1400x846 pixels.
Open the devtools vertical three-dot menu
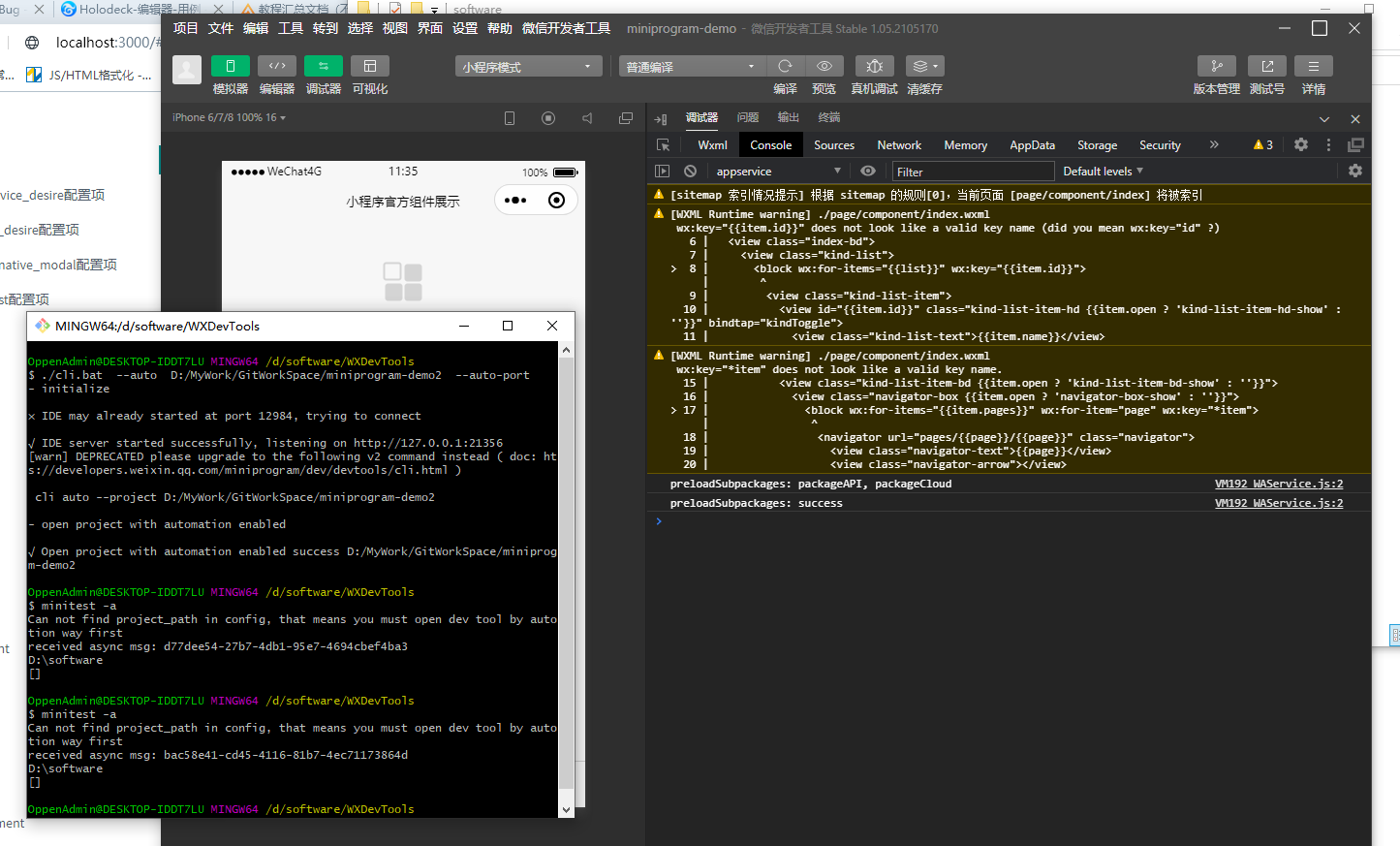[x=1328, y=144]
